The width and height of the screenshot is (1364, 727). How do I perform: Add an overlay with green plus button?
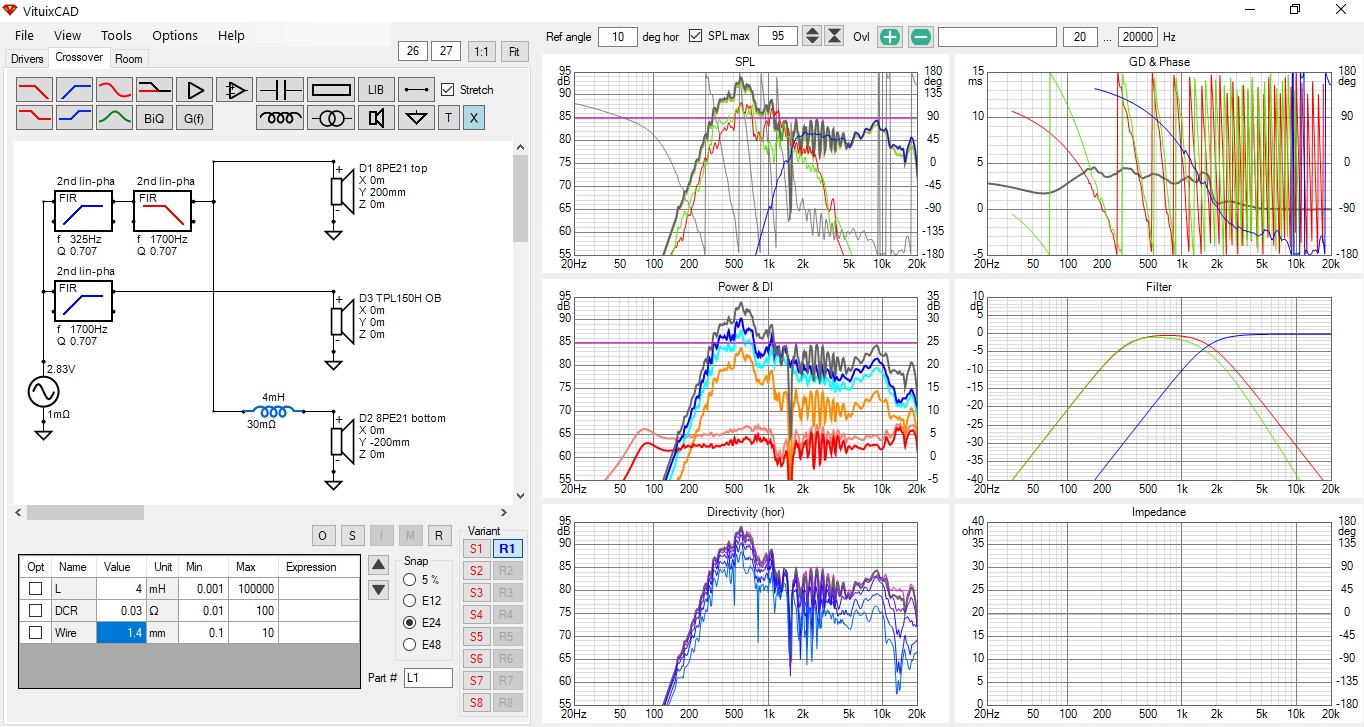point(889,37)
